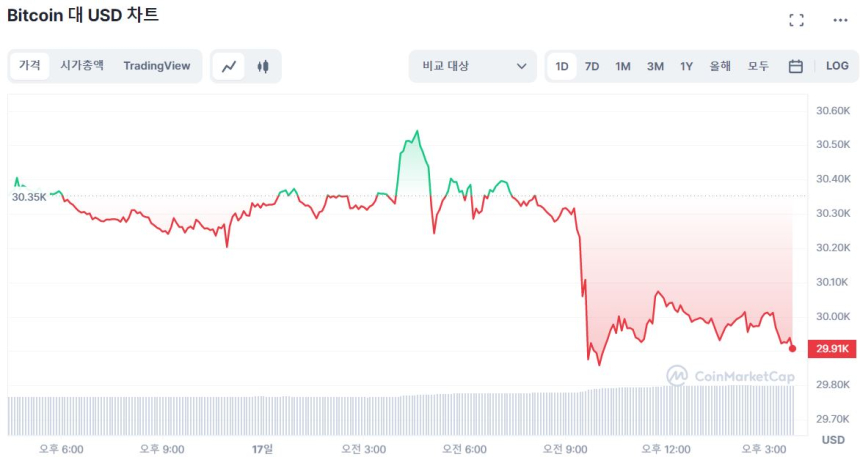Switch to the TradingView tab
This screenshot has height=457, width=860.
157,66
